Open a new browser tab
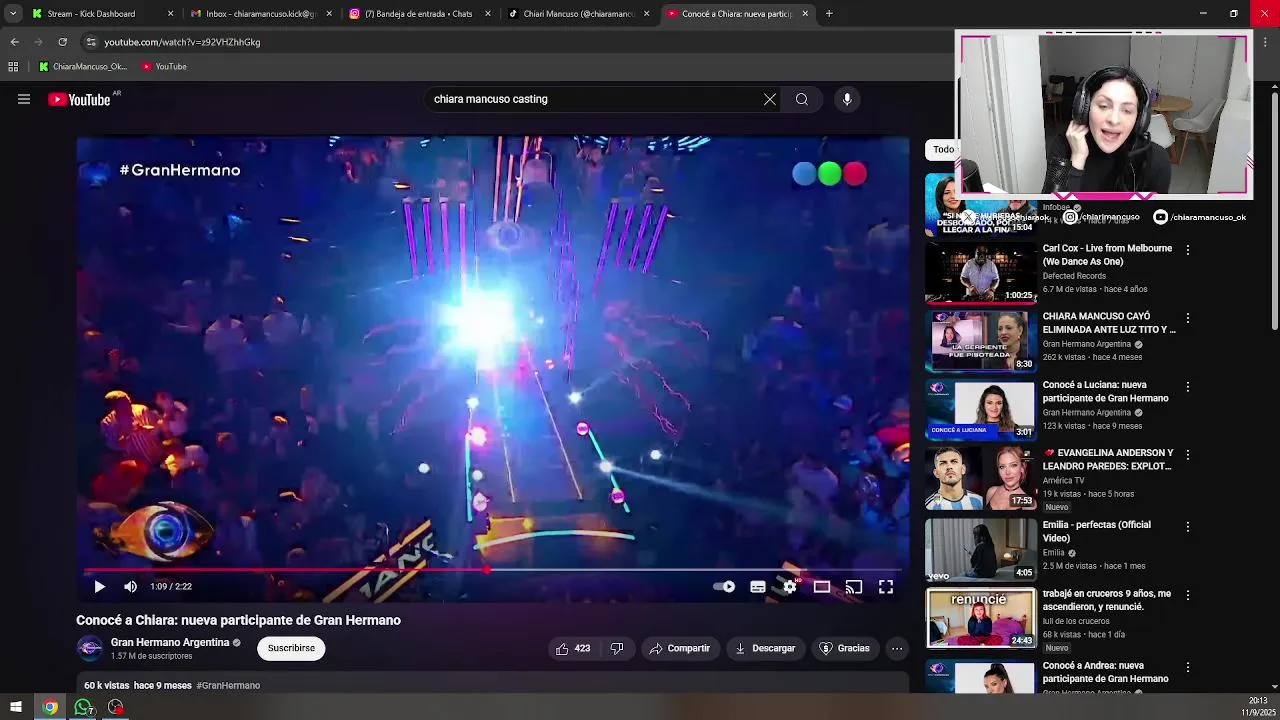The width and height of the screenshot is (1280, 720). tap(829, 14)
